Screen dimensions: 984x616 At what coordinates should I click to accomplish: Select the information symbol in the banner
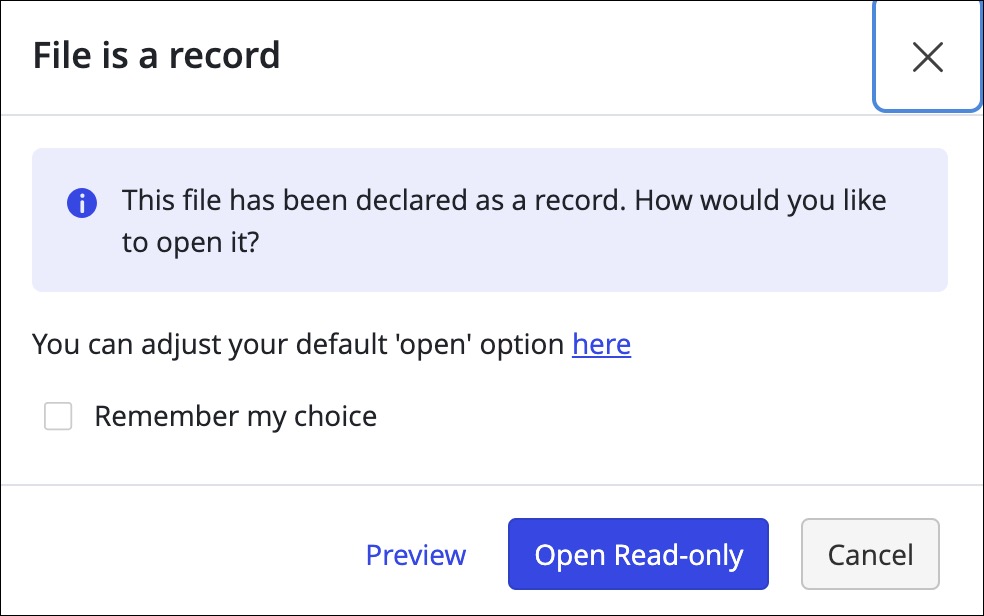[x=82, y=202]
